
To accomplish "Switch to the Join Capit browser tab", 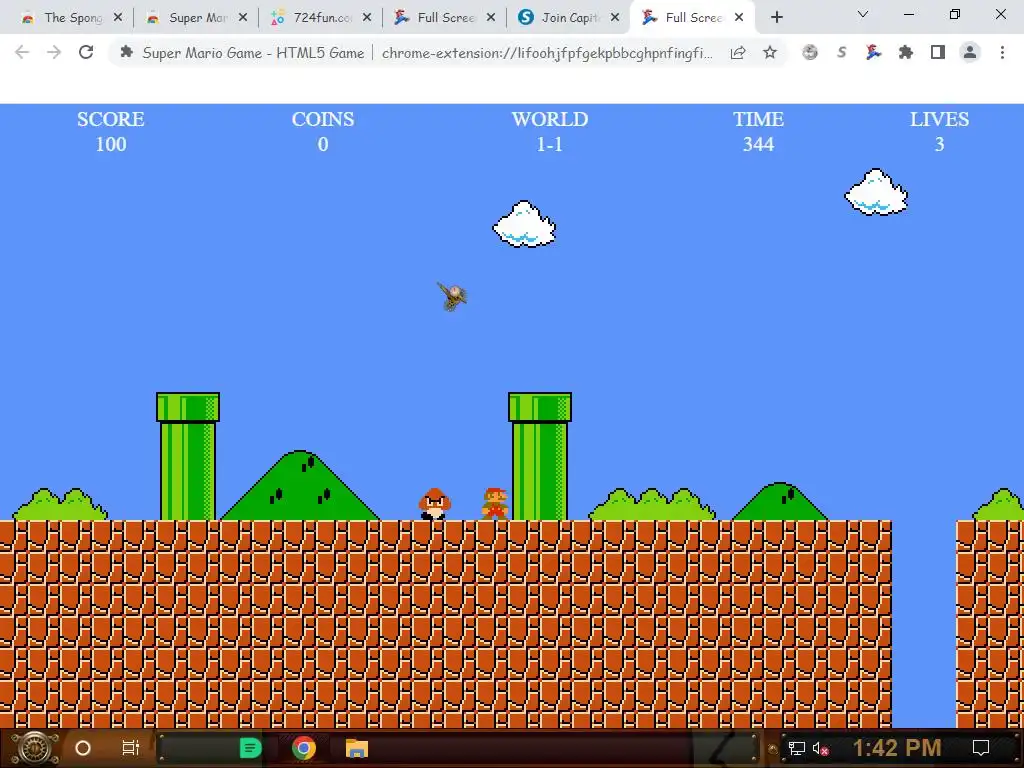I will (568, 18).
